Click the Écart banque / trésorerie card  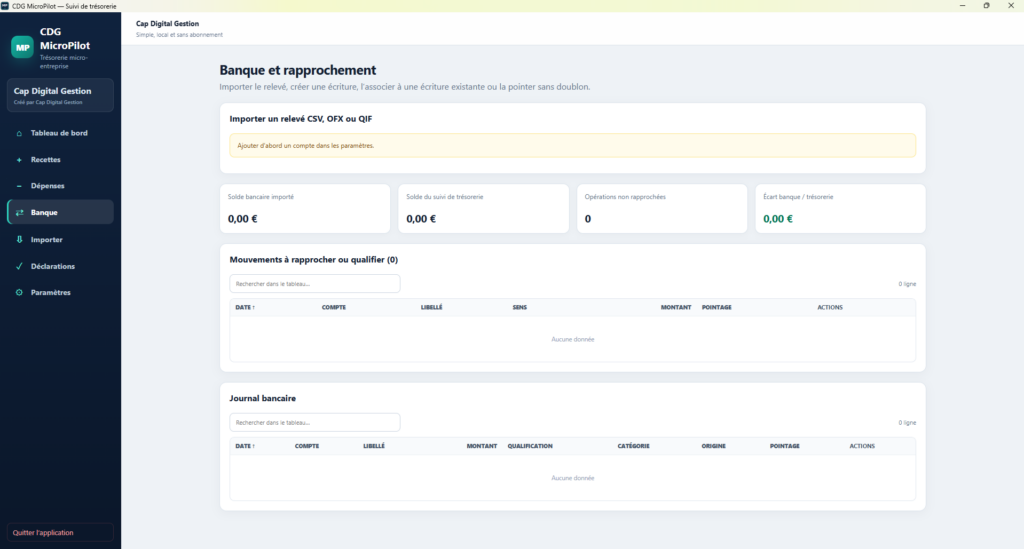840,209
